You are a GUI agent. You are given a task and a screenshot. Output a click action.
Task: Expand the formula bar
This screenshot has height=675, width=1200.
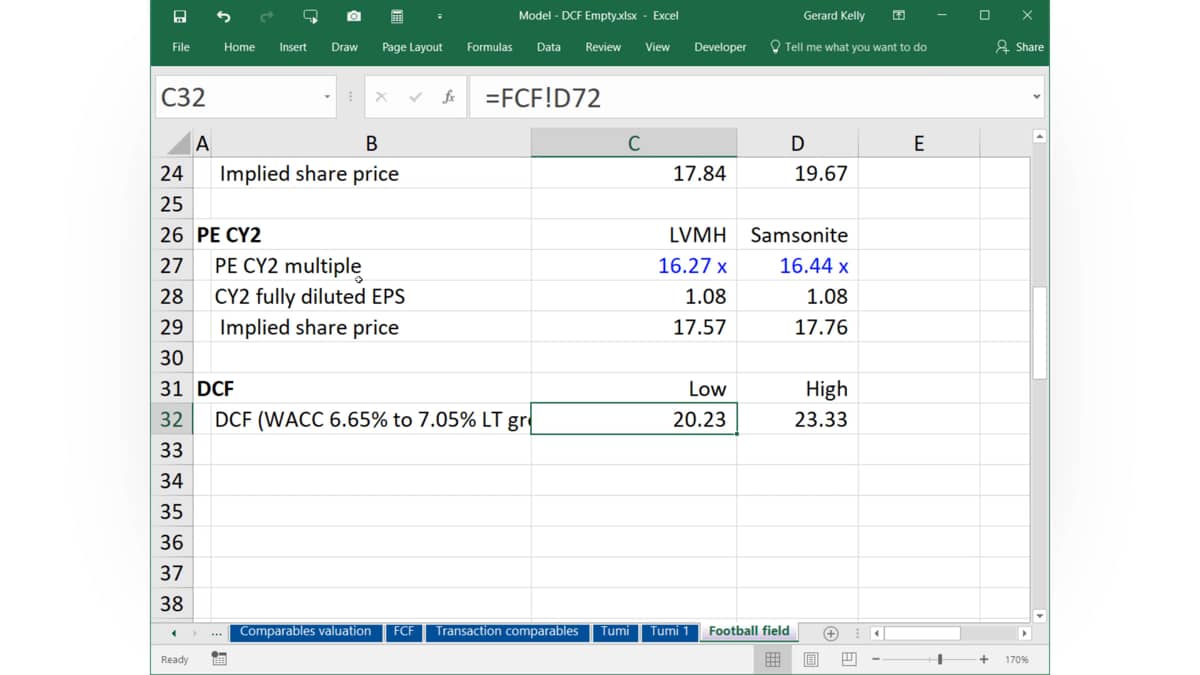[x=1036, y=97]
